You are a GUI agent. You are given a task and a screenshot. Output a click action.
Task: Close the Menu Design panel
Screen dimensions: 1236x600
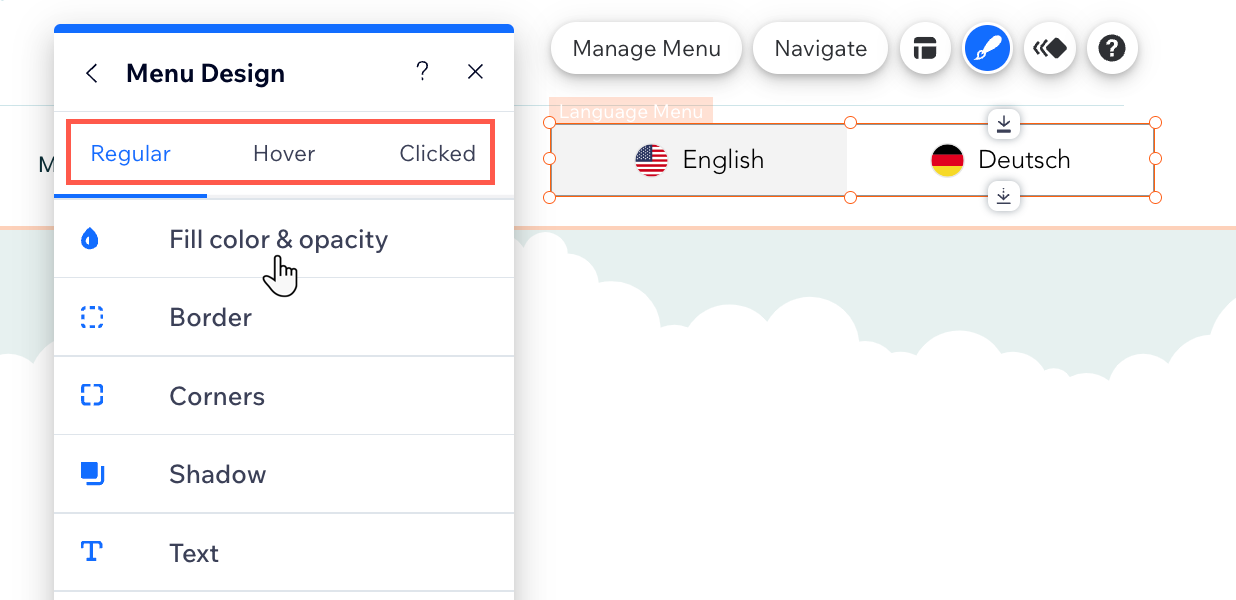pyautogui.click(x=476, y=72)
